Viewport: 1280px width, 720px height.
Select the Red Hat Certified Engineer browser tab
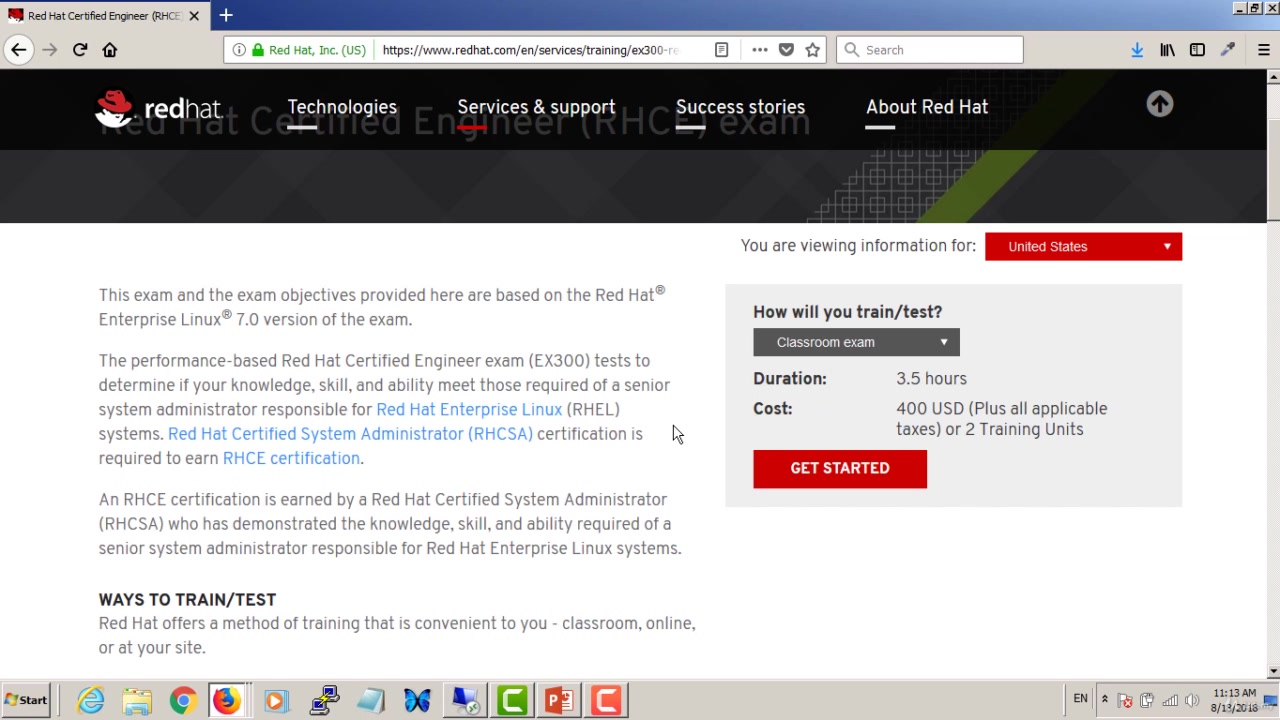point(103,15)
